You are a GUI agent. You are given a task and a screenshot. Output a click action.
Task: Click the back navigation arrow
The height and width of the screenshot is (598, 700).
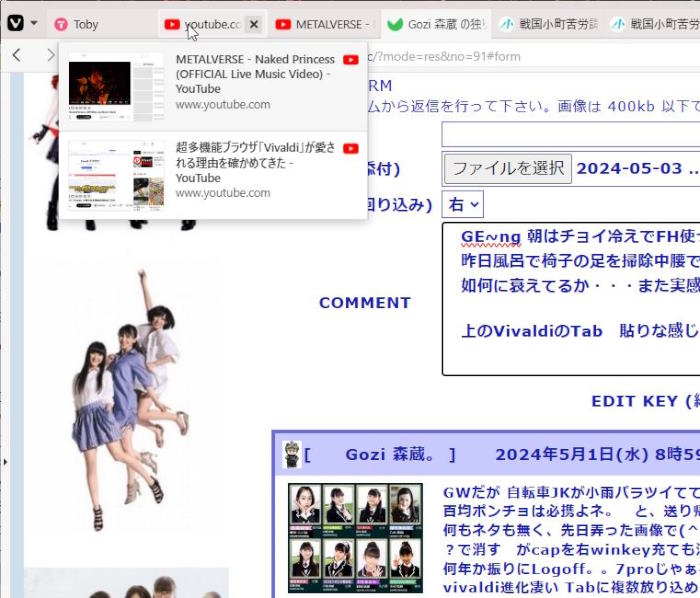tap(17, 55)
